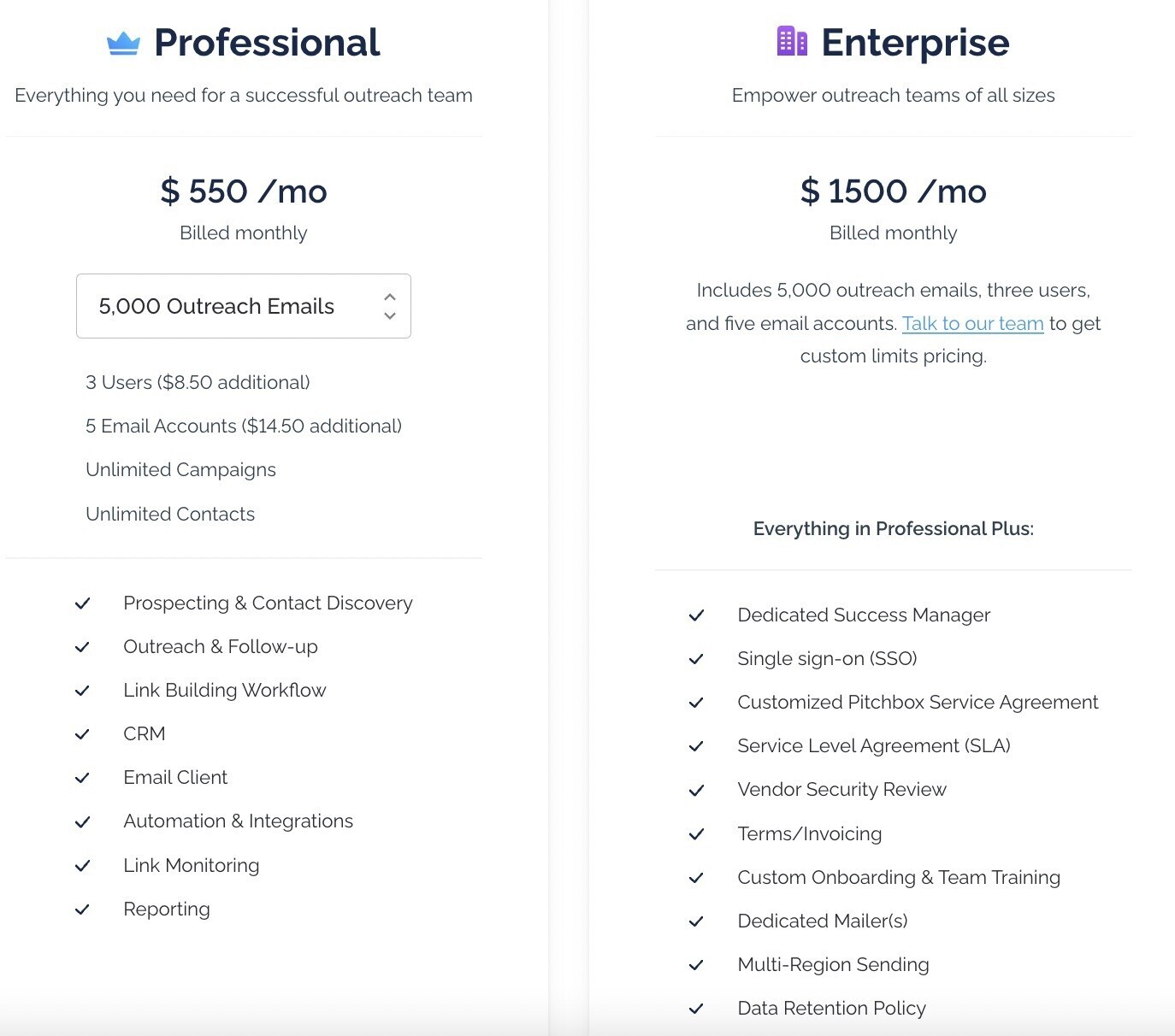
Task: Click the checkmark next to Single sign-on (SSO)
Action: click(x=697, y=659)
